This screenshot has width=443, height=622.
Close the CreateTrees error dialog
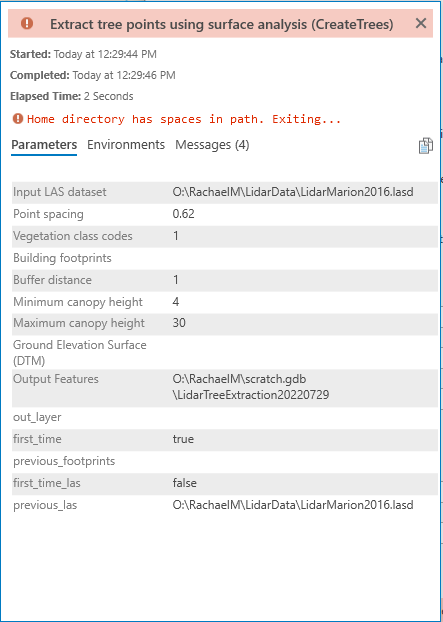coord(421,24)
